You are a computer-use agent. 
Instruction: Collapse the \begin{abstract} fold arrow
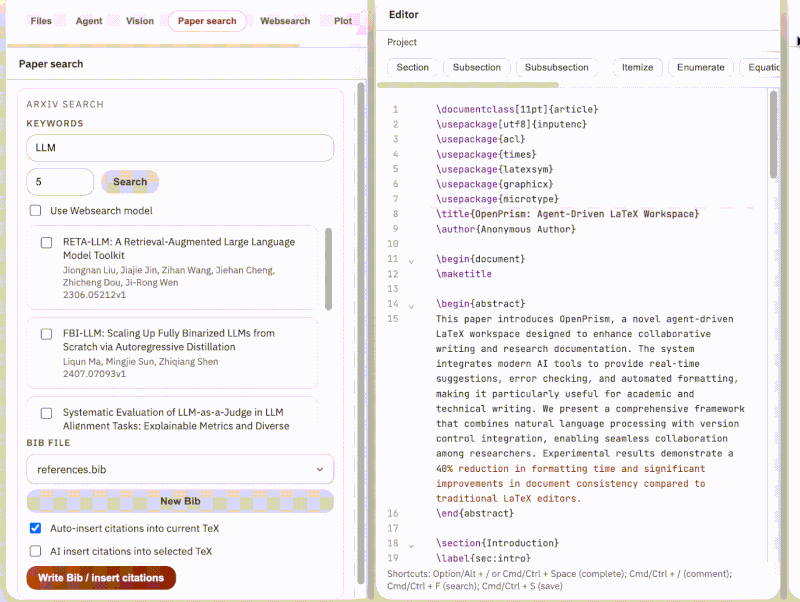point(411,306)
